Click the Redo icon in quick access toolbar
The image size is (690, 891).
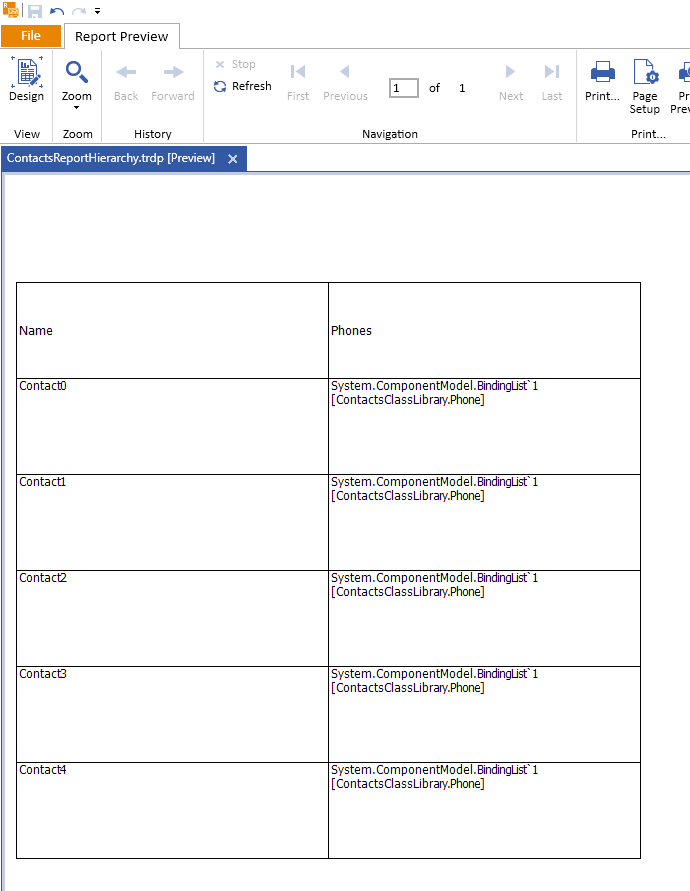point(79,11)
